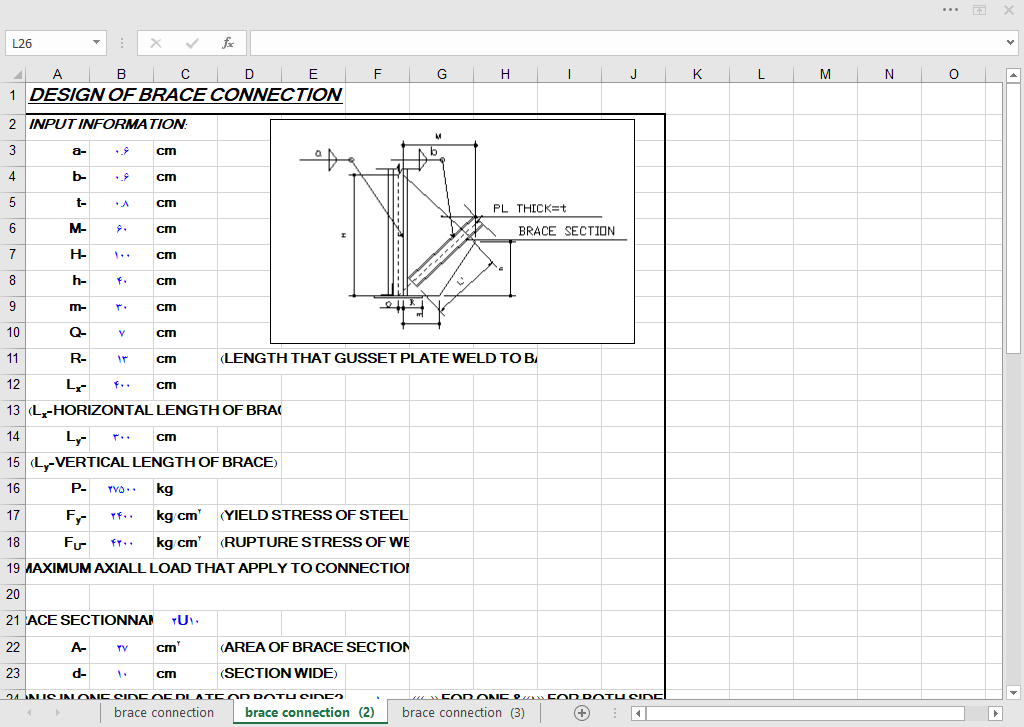Click the title DESIGN OF BRACE CONNECTION cell
Screen dimensions: 1024x727
pos(185,95)
